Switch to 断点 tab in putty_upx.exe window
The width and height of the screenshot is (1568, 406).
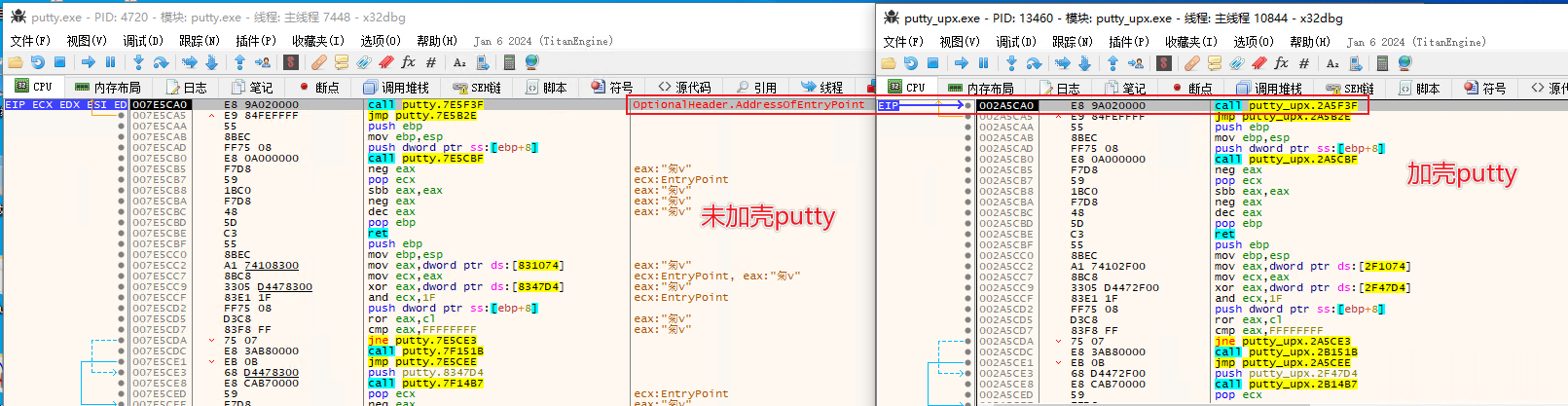coord(1191,88)
